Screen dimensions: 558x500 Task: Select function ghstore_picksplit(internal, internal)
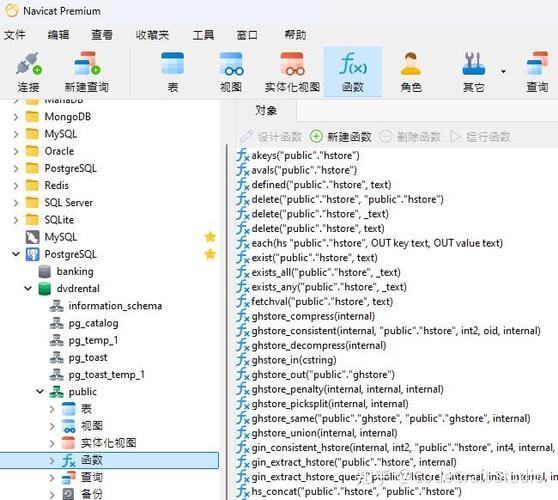point(330,404)
